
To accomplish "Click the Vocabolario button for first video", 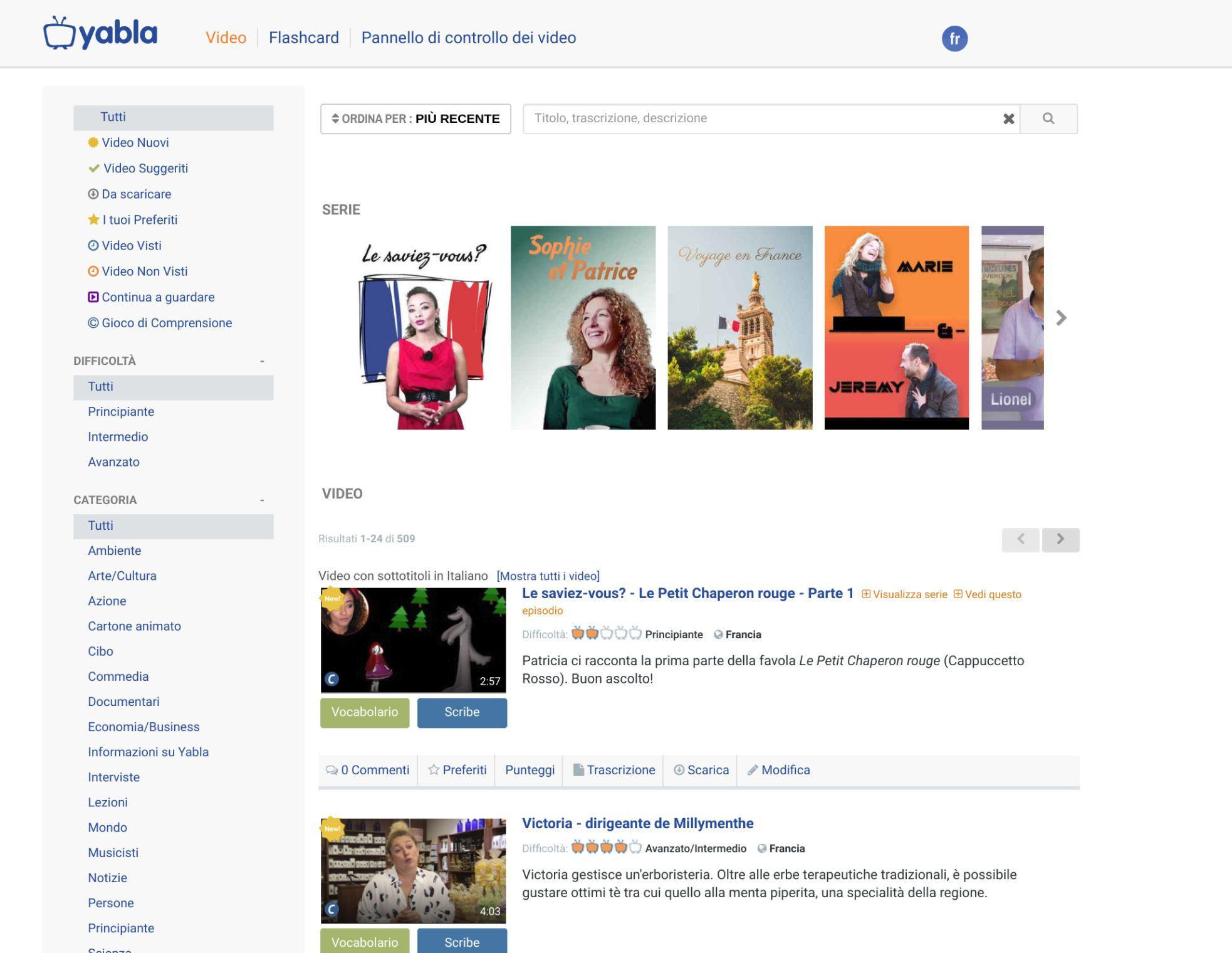I will (364, 712).
